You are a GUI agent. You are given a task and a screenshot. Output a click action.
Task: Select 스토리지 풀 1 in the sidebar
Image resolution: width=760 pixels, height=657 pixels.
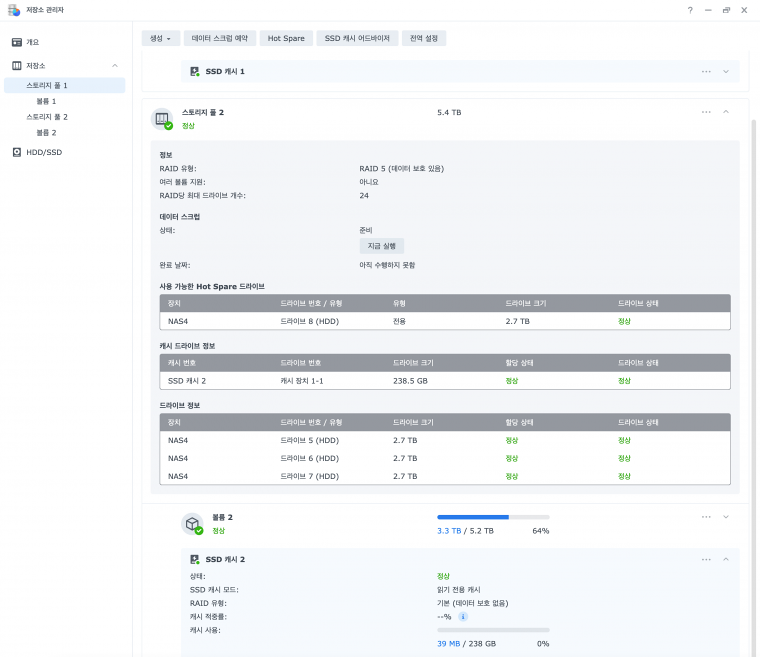(64, 85)
